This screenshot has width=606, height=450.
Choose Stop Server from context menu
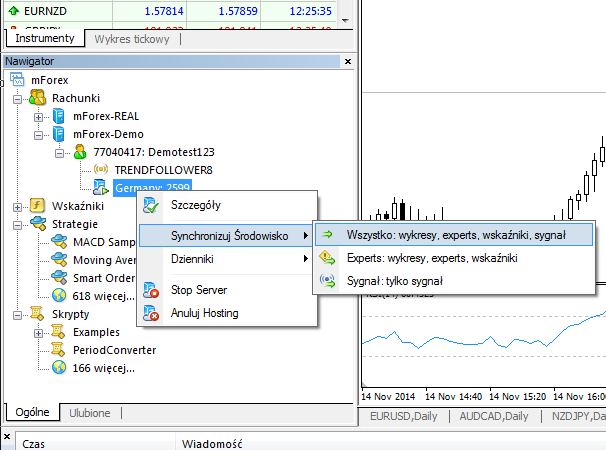228,290
